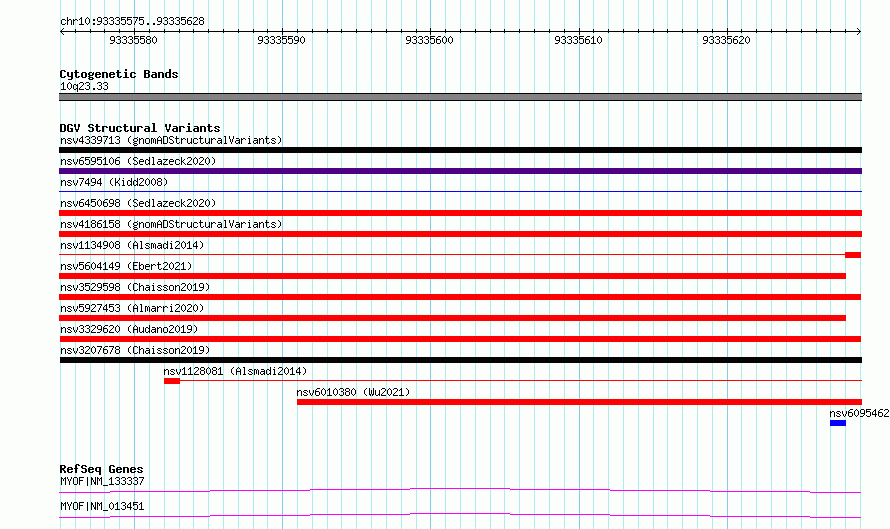
Task: Open the nsv6595106 (Sedlazeck2020) variant label
Action: pos(138,161)
